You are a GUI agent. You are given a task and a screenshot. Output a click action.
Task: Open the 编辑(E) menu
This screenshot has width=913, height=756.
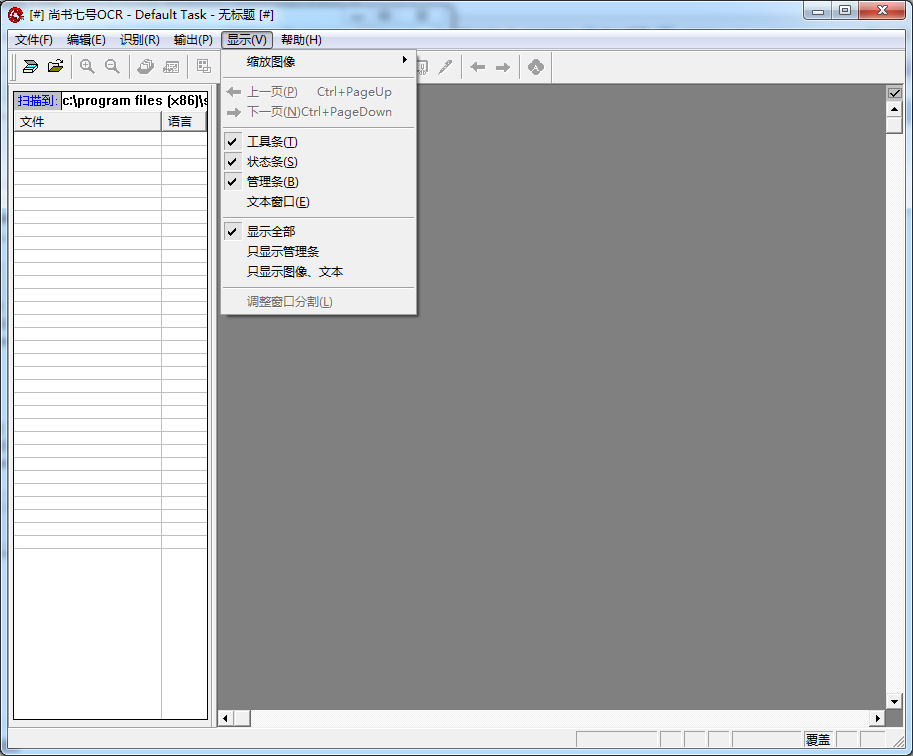(86, 40)
